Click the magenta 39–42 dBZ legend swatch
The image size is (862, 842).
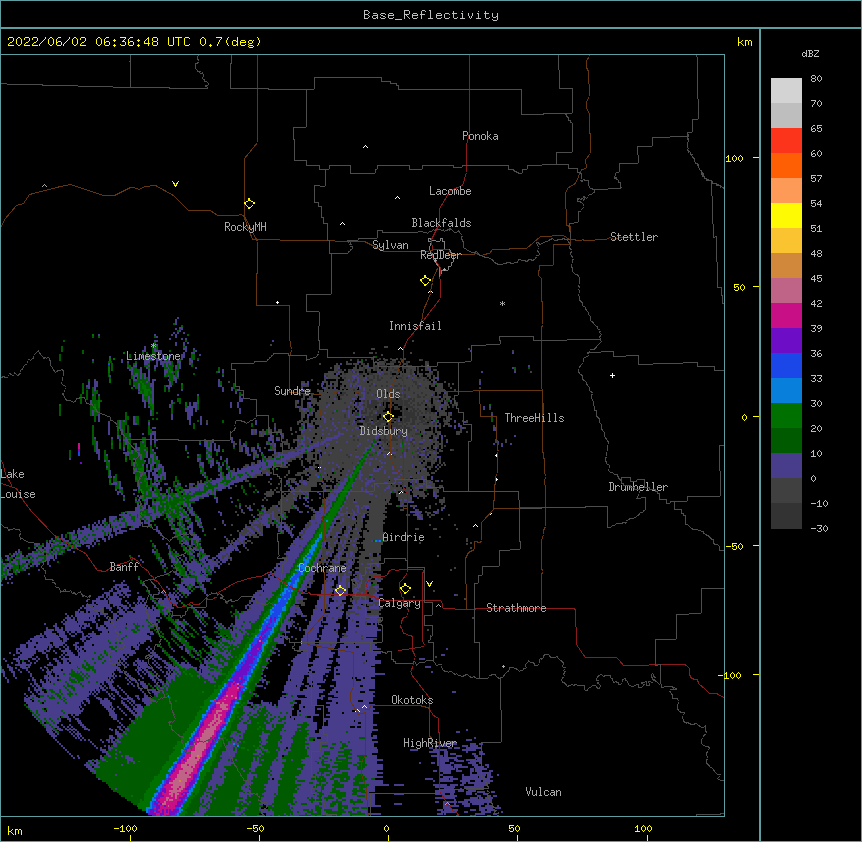[x=786, y=315]
